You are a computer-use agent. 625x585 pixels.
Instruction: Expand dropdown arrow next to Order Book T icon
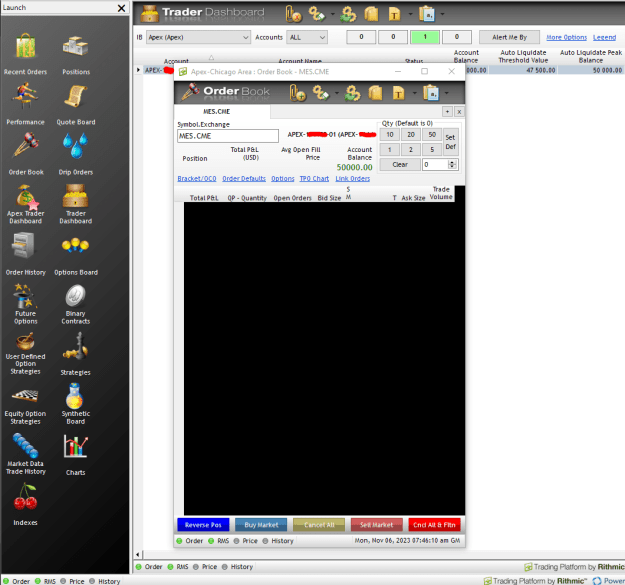415,93
